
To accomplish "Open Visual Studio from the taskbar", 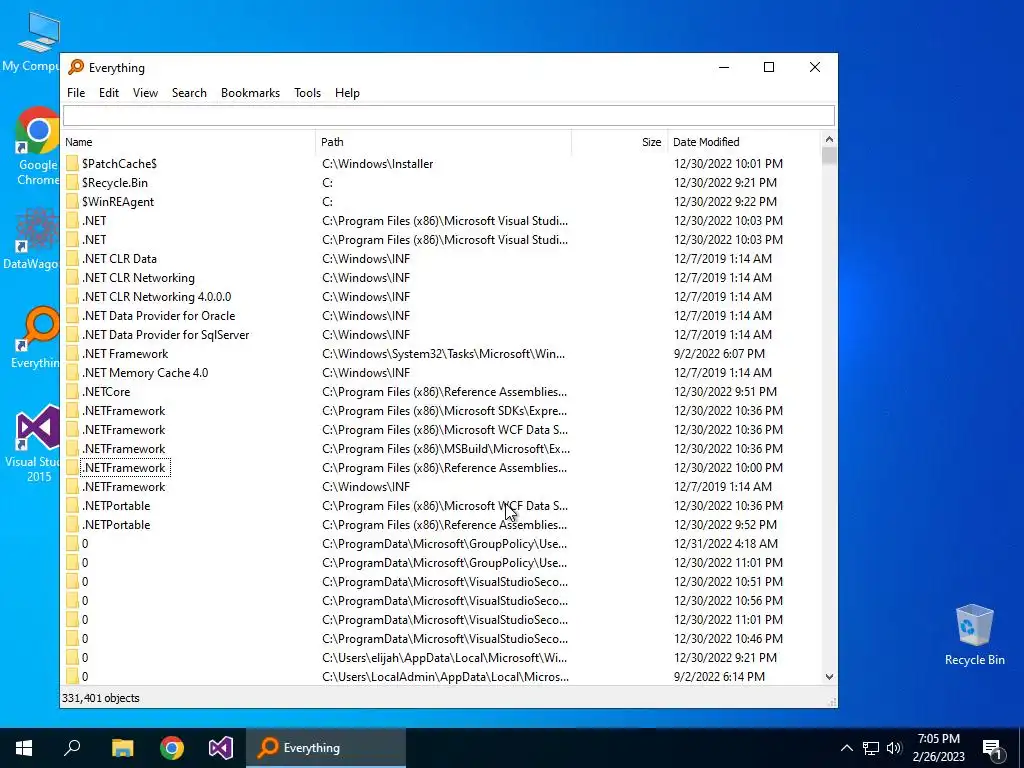I will click(221, 748).
